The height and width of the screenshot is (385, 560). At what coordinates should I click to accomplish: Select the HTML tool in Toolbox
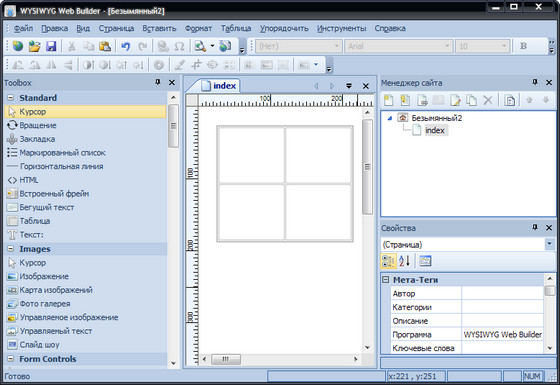86,180
